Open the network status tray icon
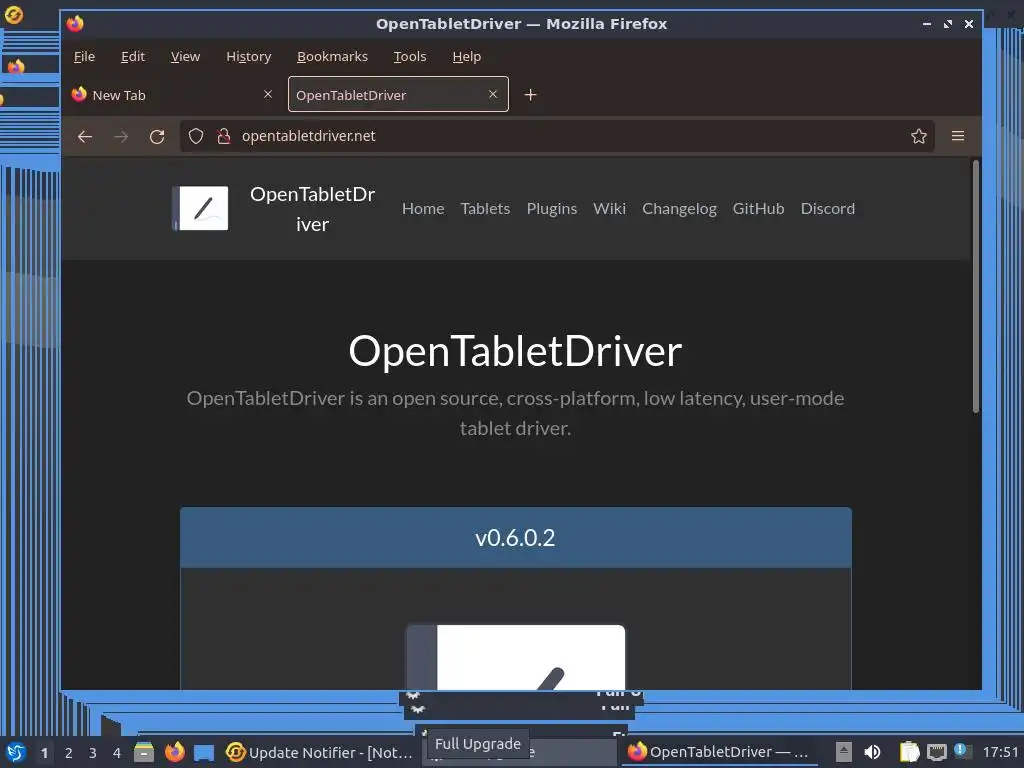Viewport: 1024px width, 768px height. pos(936,752)
